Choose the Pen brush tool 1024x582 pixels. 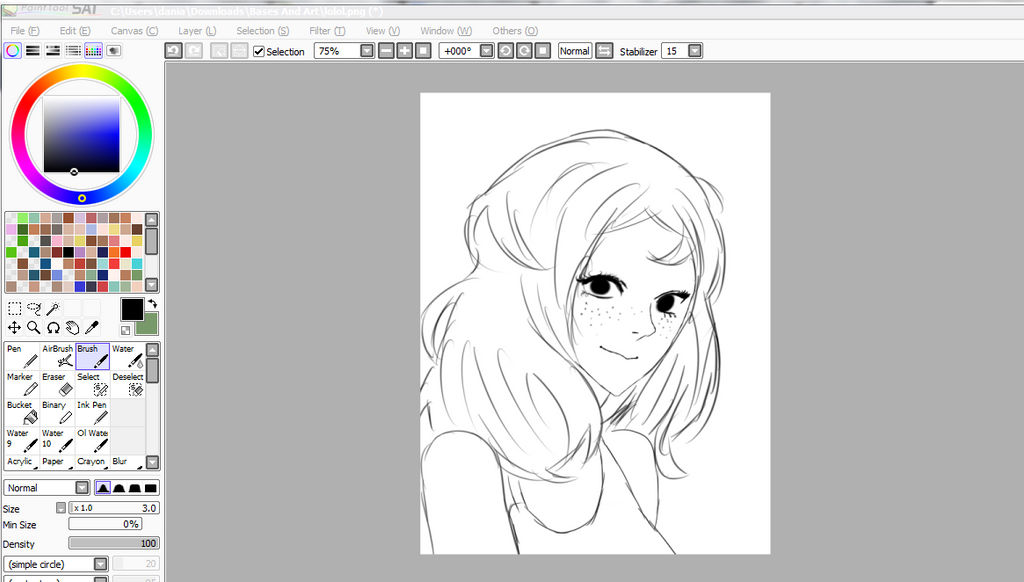coord(22,357)
